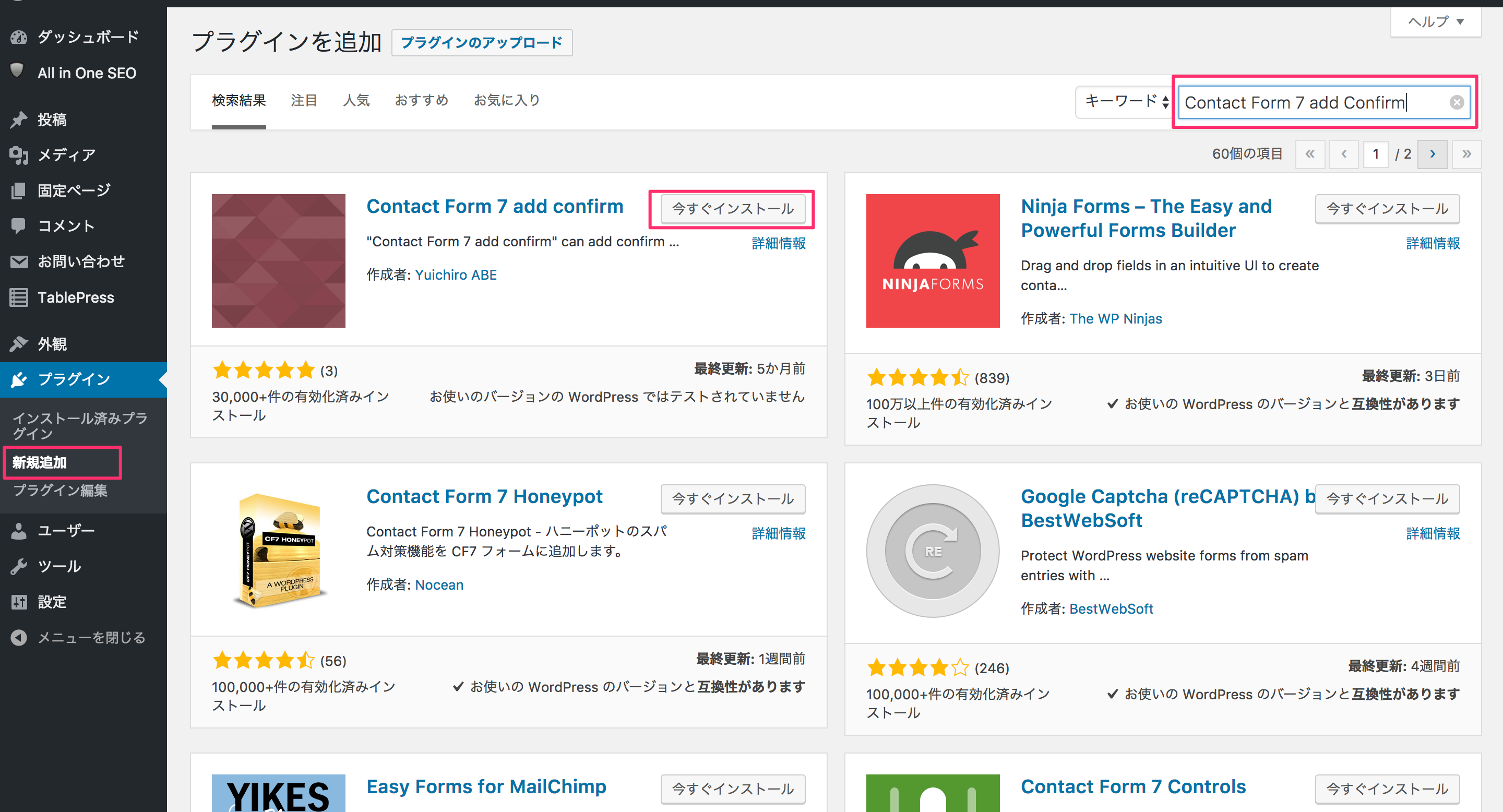Open 詳細情報 for Contact Form 7 Honeypot
The height and width of the screenshot is (812, 1503).
tap(778, 533)
